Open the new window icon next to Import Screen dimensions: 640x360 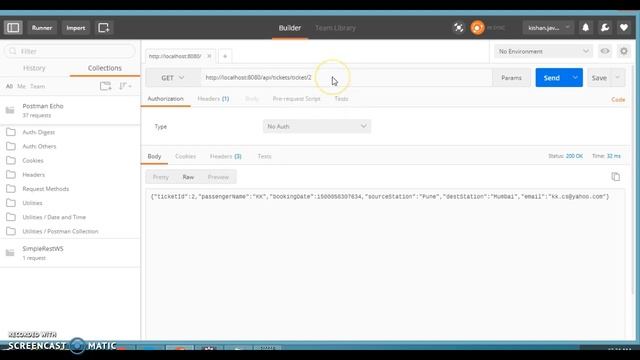point(104,28)
